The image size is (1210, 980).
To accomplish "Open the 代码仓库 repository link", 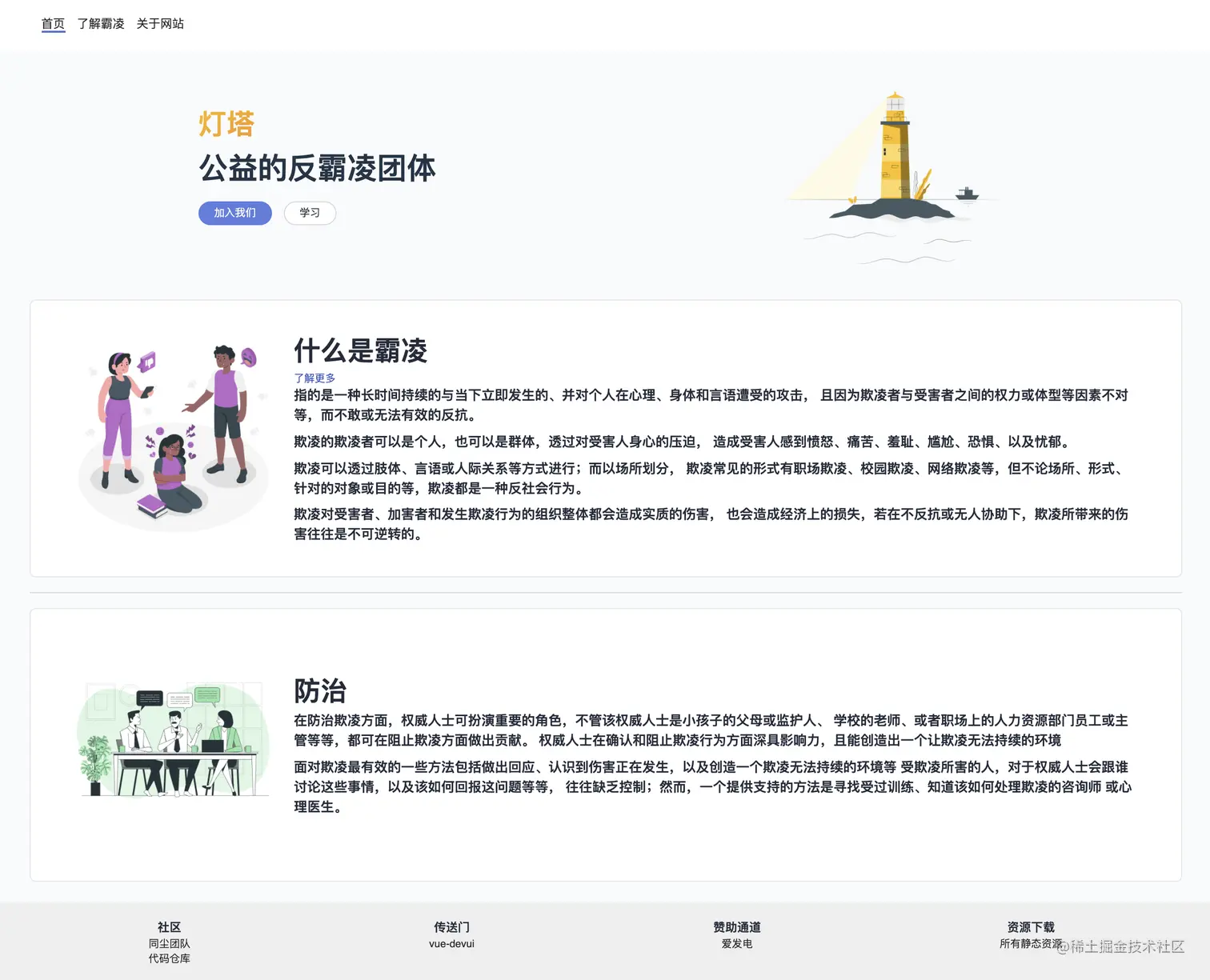I will pyautogui.click(x=170, y=958).
